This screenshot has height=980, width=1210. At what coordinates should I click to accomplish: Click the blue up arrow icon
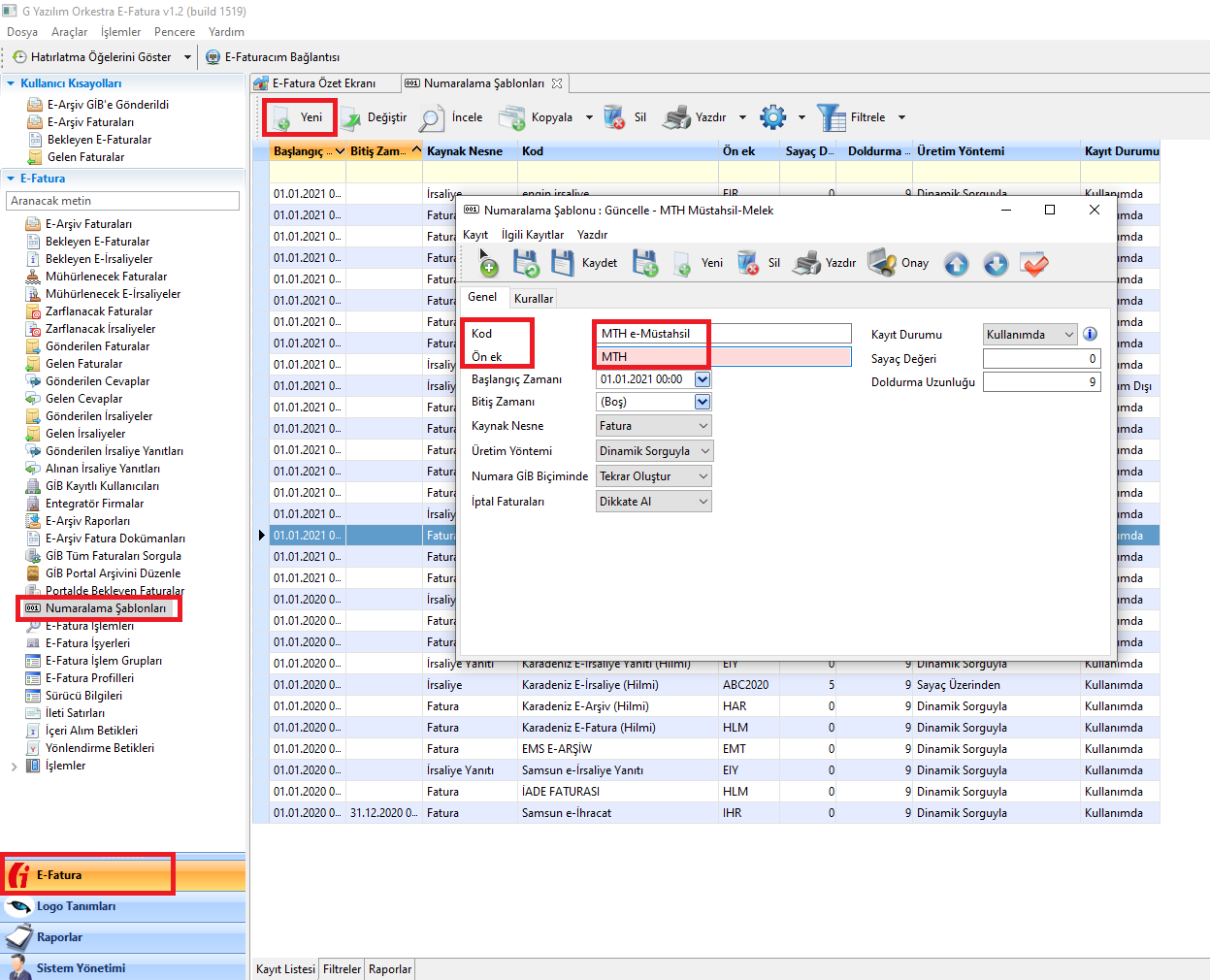click(x=957, y=264)
